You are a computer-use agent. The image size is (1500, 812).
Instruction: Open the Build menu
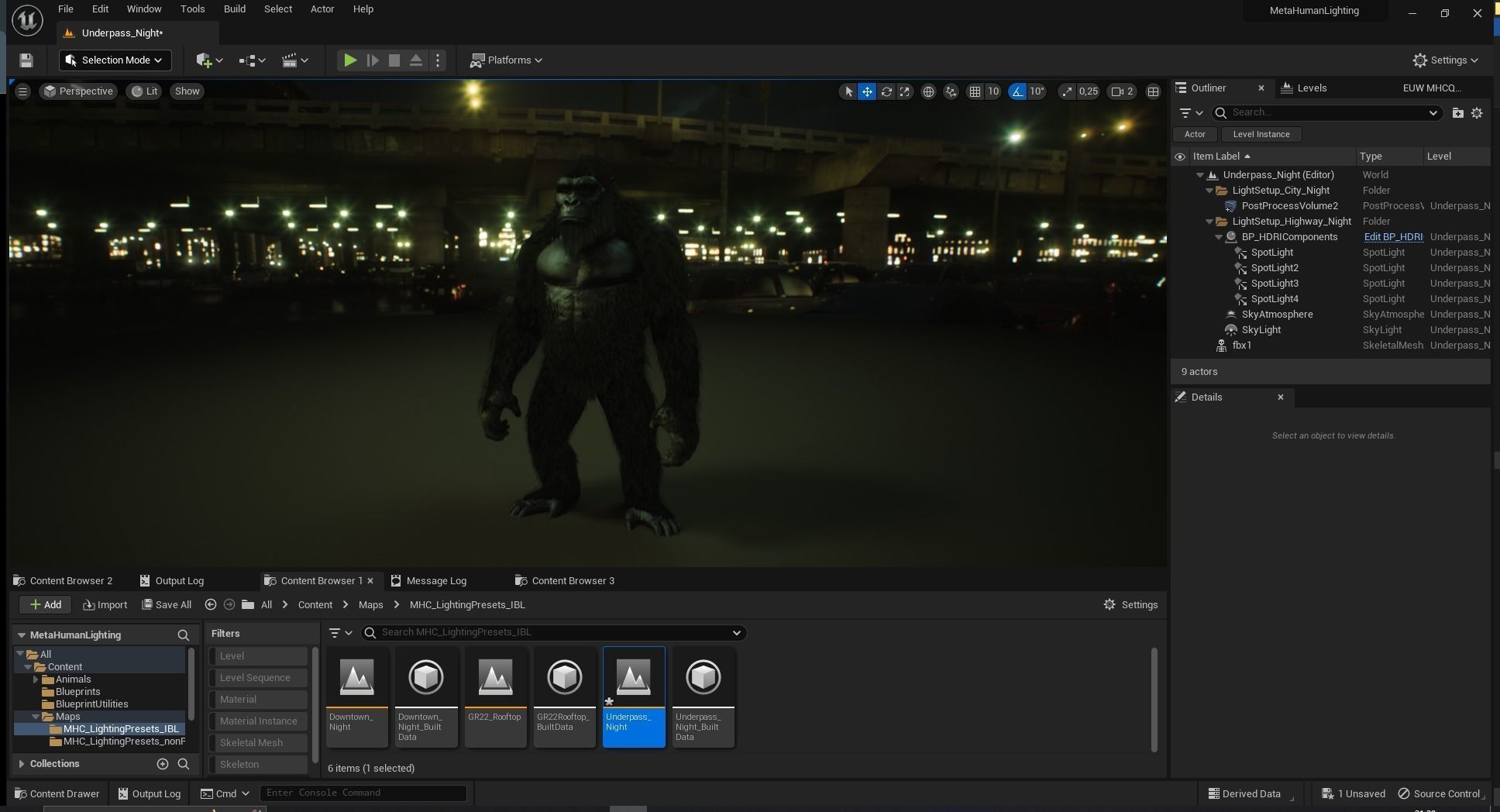pos(234,9)
